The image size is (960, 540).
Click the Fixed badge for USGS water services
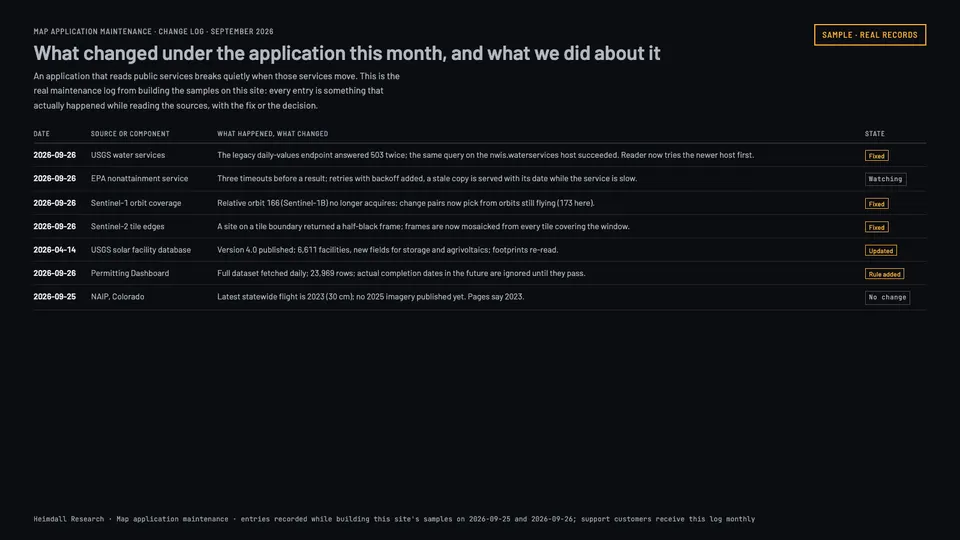point(876,156)
